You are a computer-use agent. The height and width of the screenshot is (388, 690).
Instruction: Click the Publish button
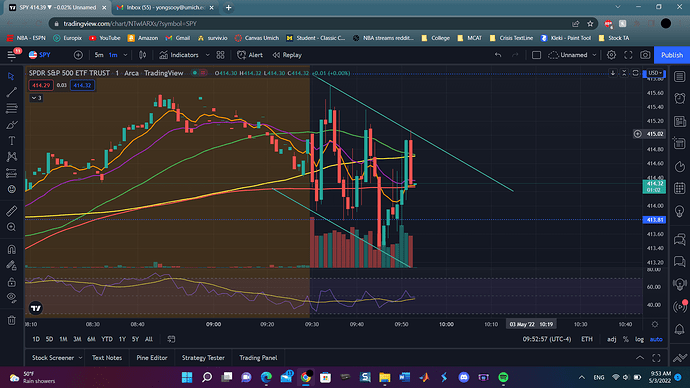click(672, 55)
